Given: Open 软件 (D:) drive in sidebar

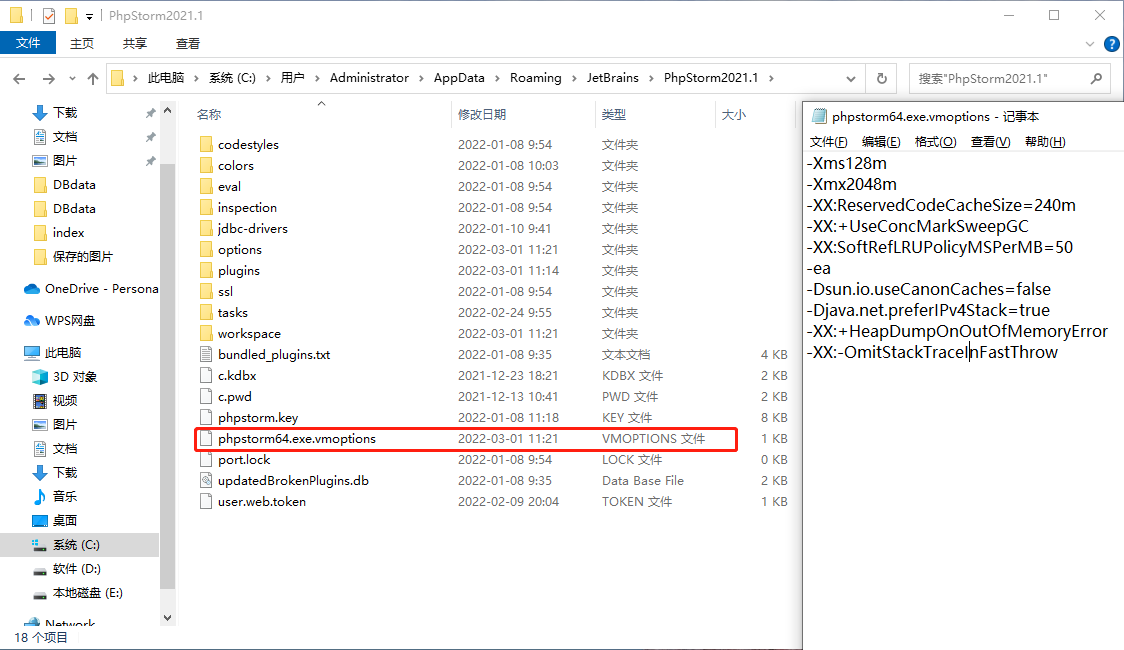Looking at the screenshot, I should click(x=76, y=569).
